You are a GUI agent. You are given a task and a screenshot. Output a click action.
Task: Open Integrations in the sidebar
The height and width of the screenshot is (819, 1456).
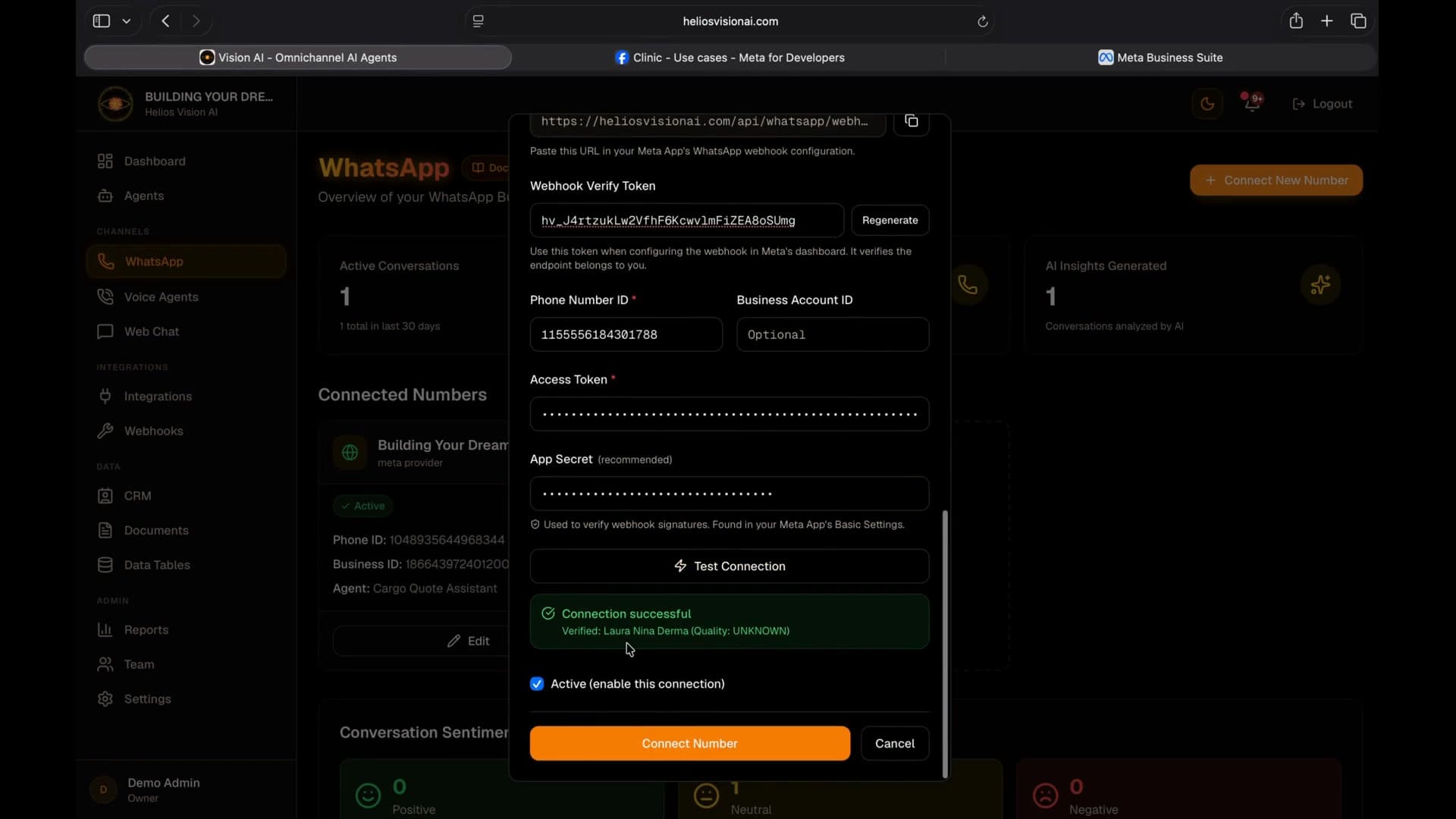click(185, 396)
